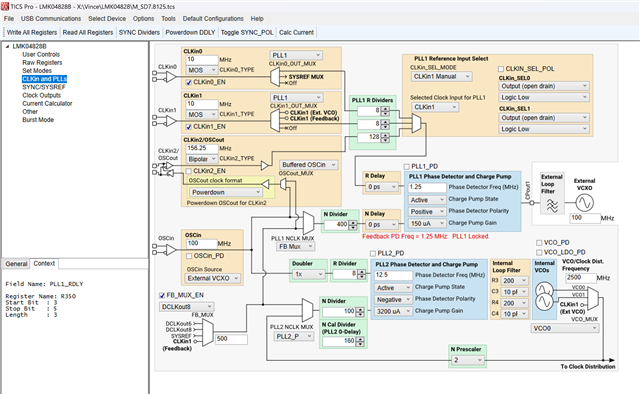This screenshot has width=640, height=394.
Task: Open the CLKin0_TYPE MOS dropdown
Action: click(x=202, y=70)
